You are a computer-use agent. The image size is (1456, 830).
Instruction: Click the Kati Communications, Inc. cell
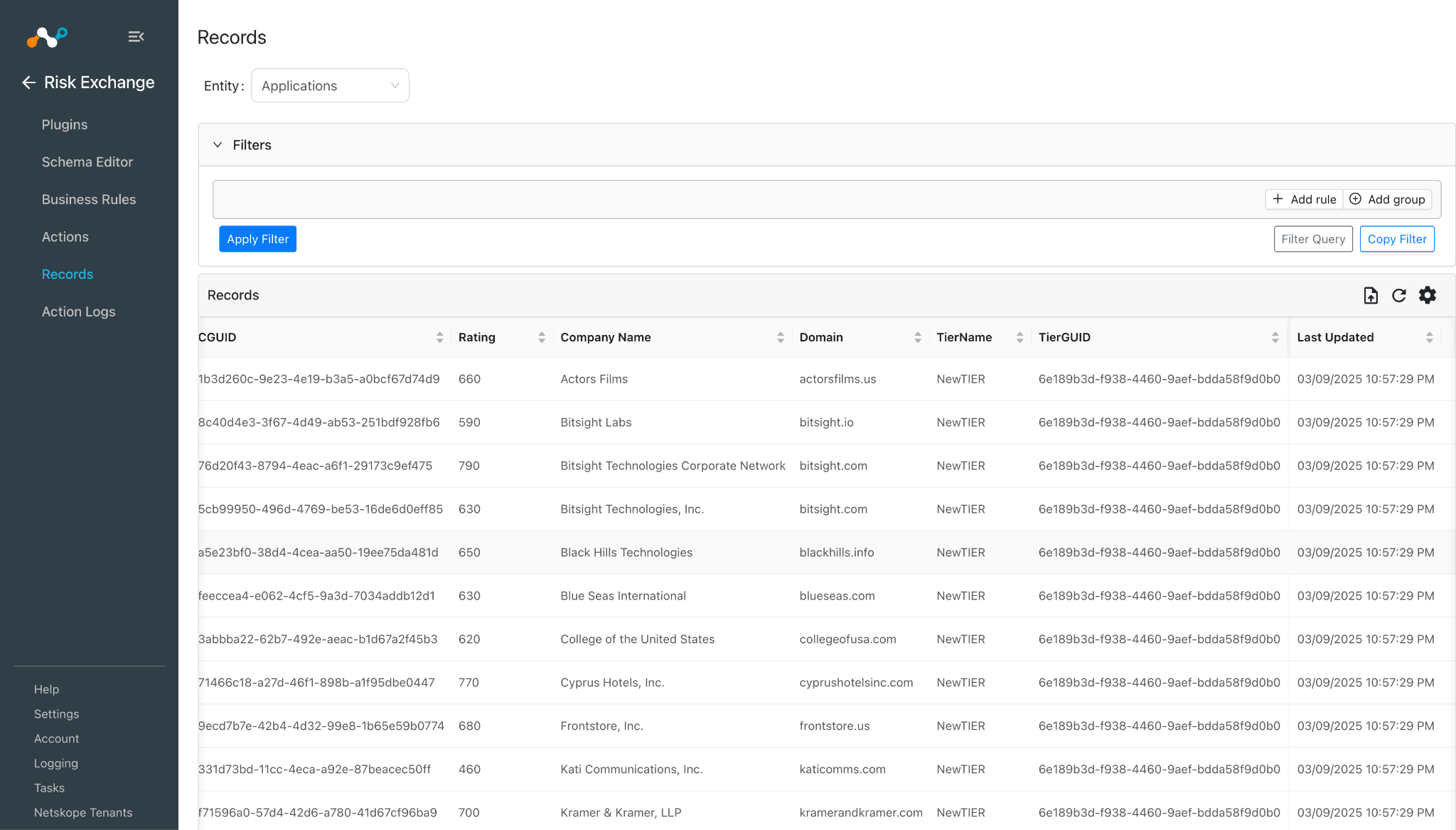click(x=631, y=770)
